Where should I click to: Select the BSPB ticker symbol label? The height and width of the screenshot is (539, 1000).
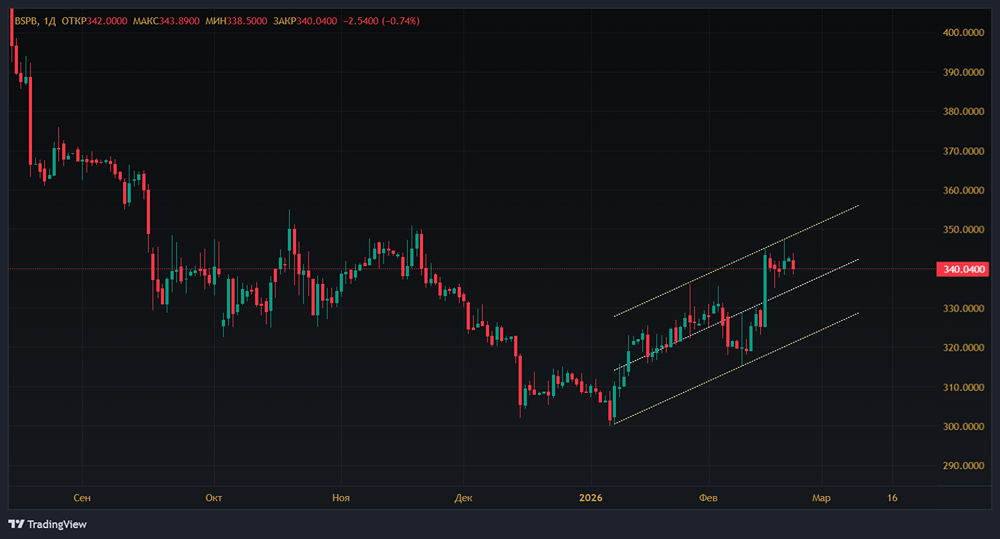click(x=26, y=21)
